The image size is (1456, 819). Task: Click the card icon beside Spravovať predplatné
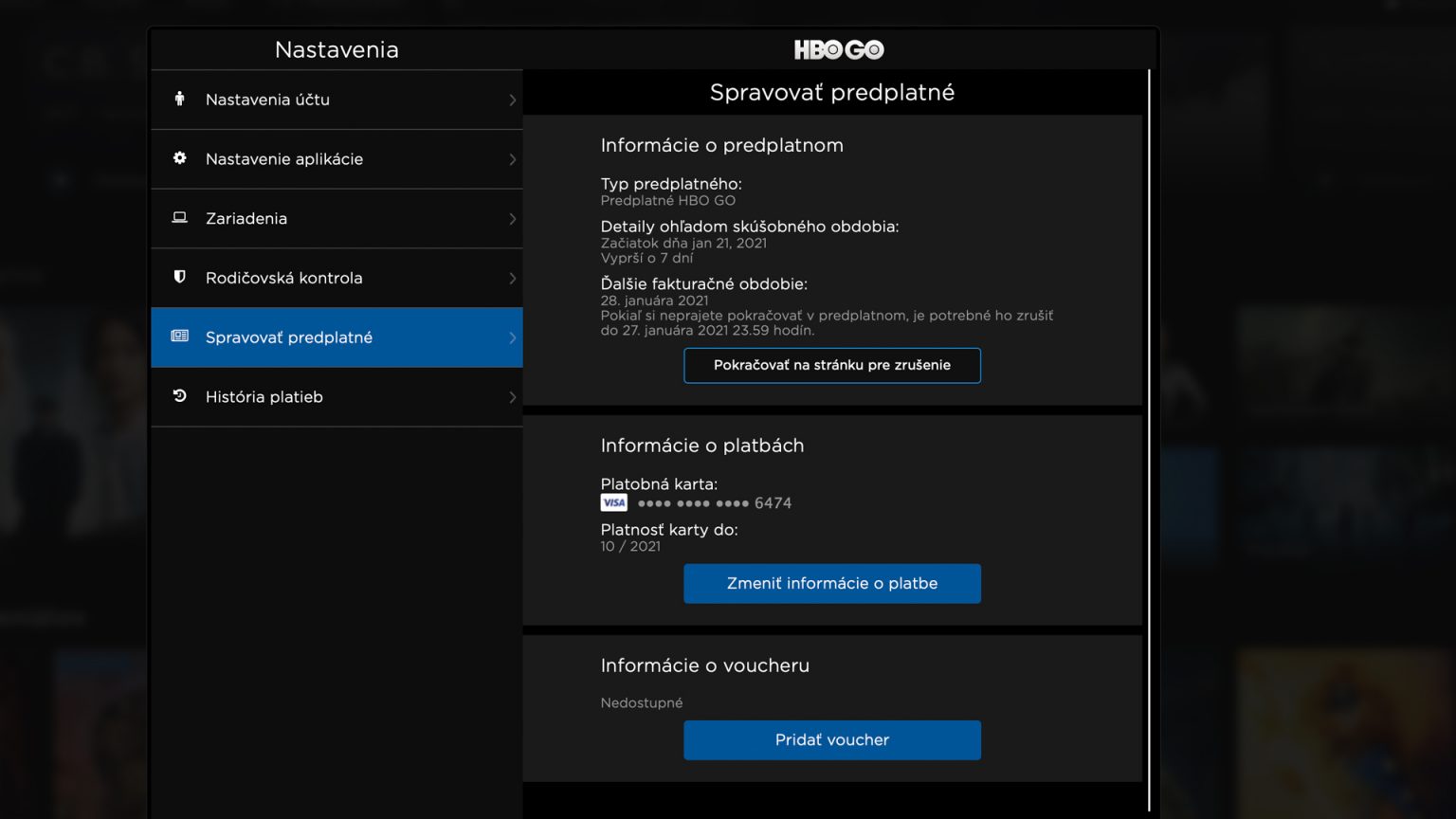pyautogui.click(x=179, y=336)
